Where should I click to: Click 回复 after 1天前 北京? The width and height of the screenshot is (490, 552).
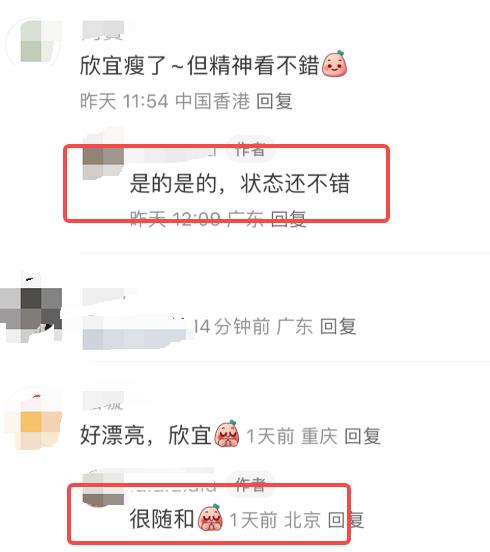(346, 520)
